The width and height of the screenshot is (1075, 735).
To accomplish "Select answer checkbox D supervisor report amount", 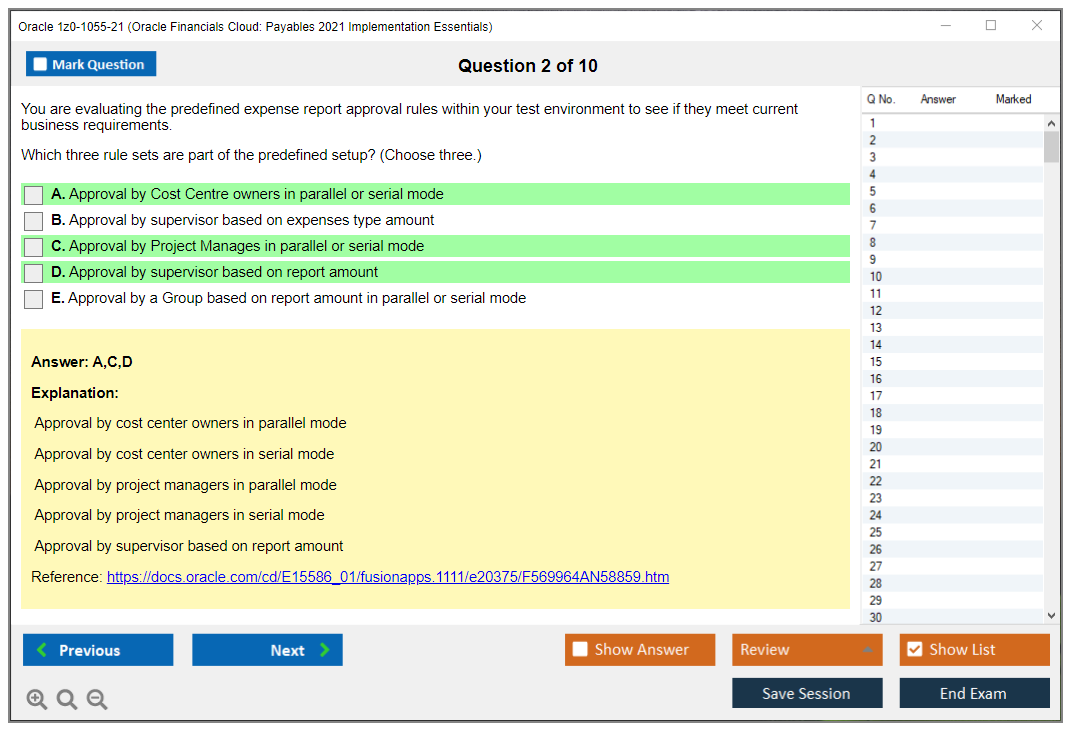I will click(x=34, y=273).
